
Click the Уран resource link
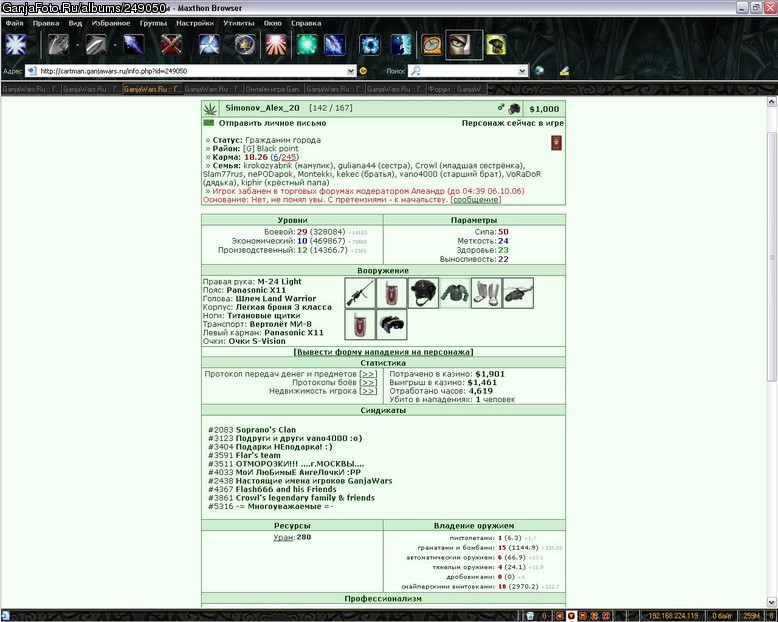coord(283,537)
